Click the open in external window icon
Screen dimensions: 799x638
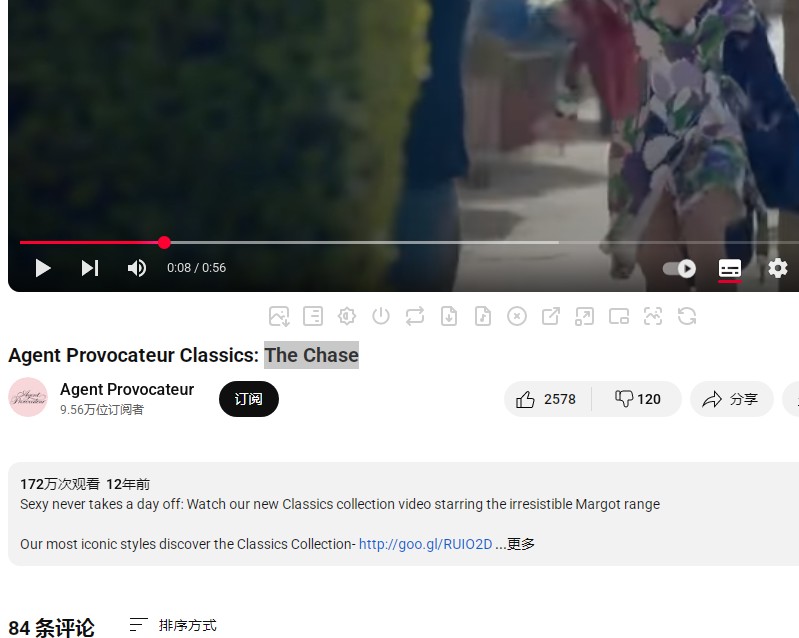tap(551, 316)
